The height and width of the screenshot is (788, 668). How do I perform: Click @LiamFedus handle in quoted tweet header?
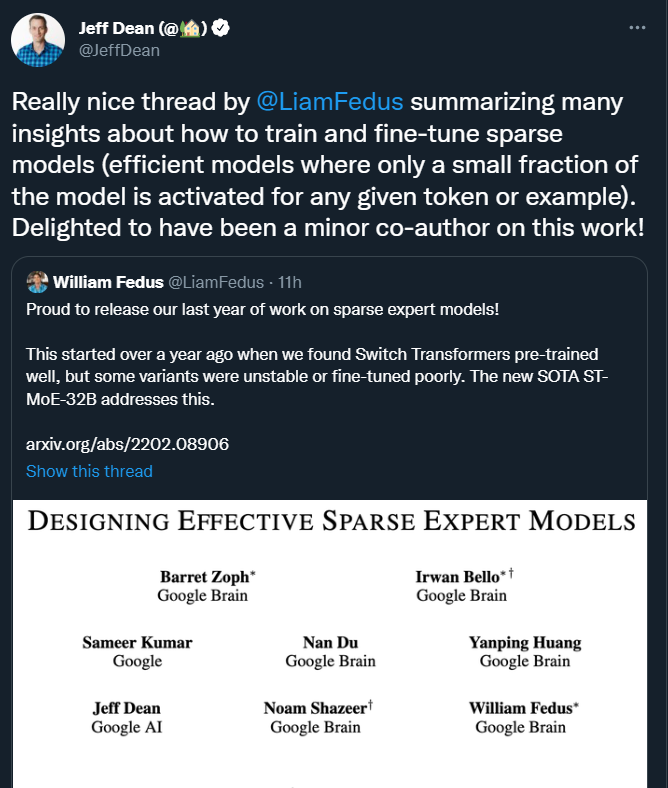coord(220,282)
